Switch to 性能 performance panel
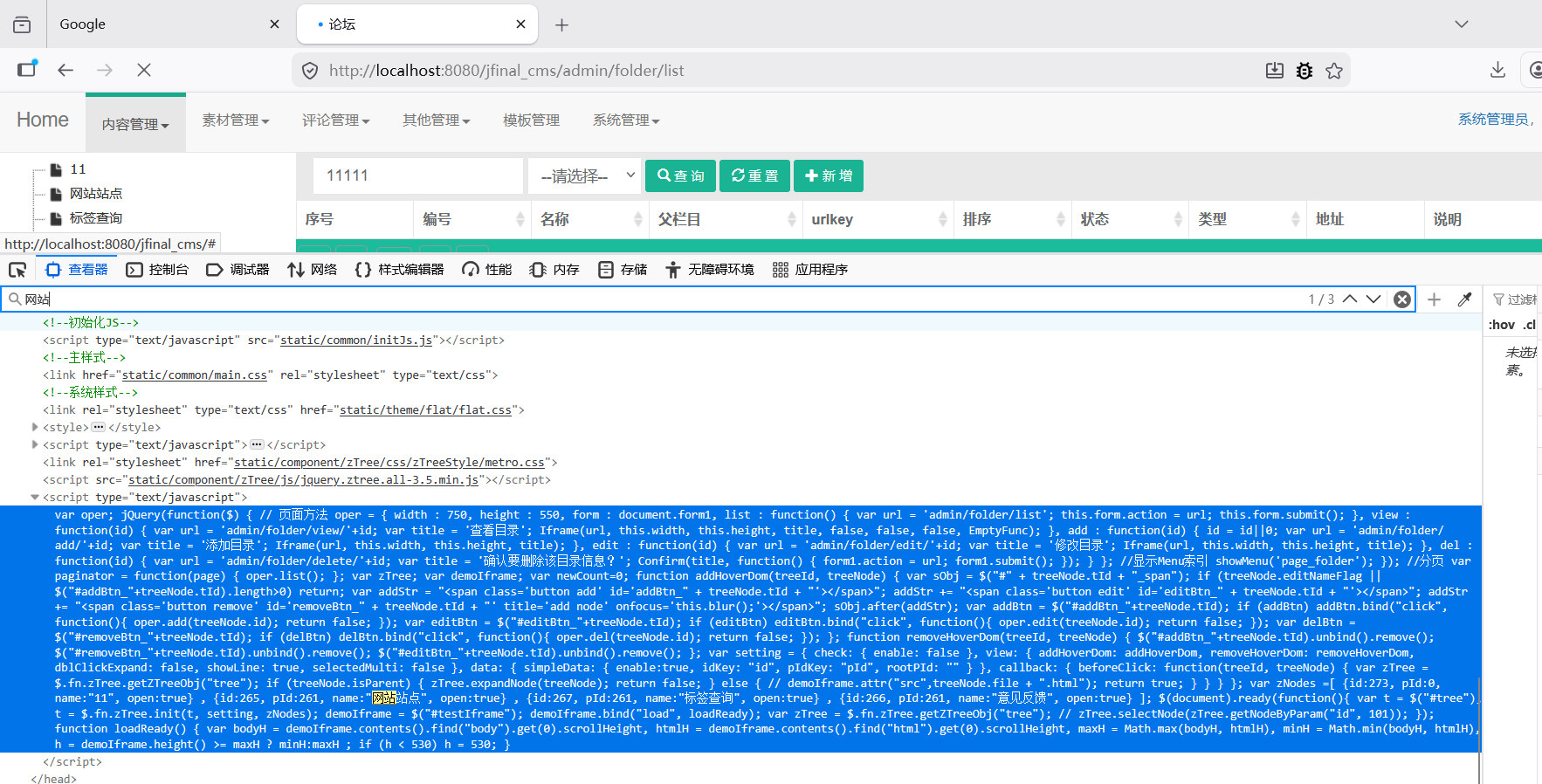This screenshot has height=784, width=1542. [x=486, y=270]
